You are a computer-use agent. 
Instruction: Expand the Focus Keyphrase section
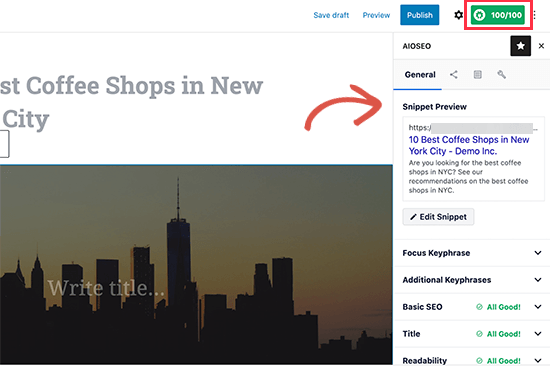(x=472, y=253)
